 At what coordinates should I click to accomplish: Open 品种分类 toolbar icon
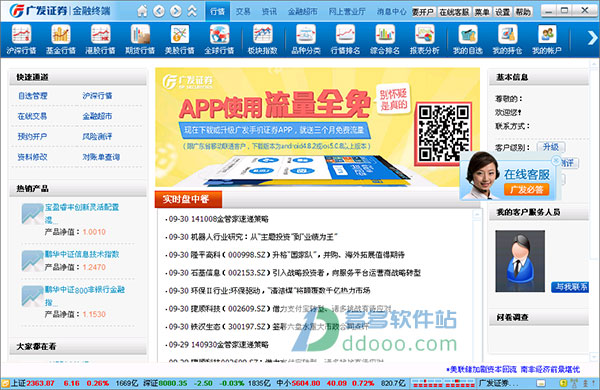click(x=306, y=39)
